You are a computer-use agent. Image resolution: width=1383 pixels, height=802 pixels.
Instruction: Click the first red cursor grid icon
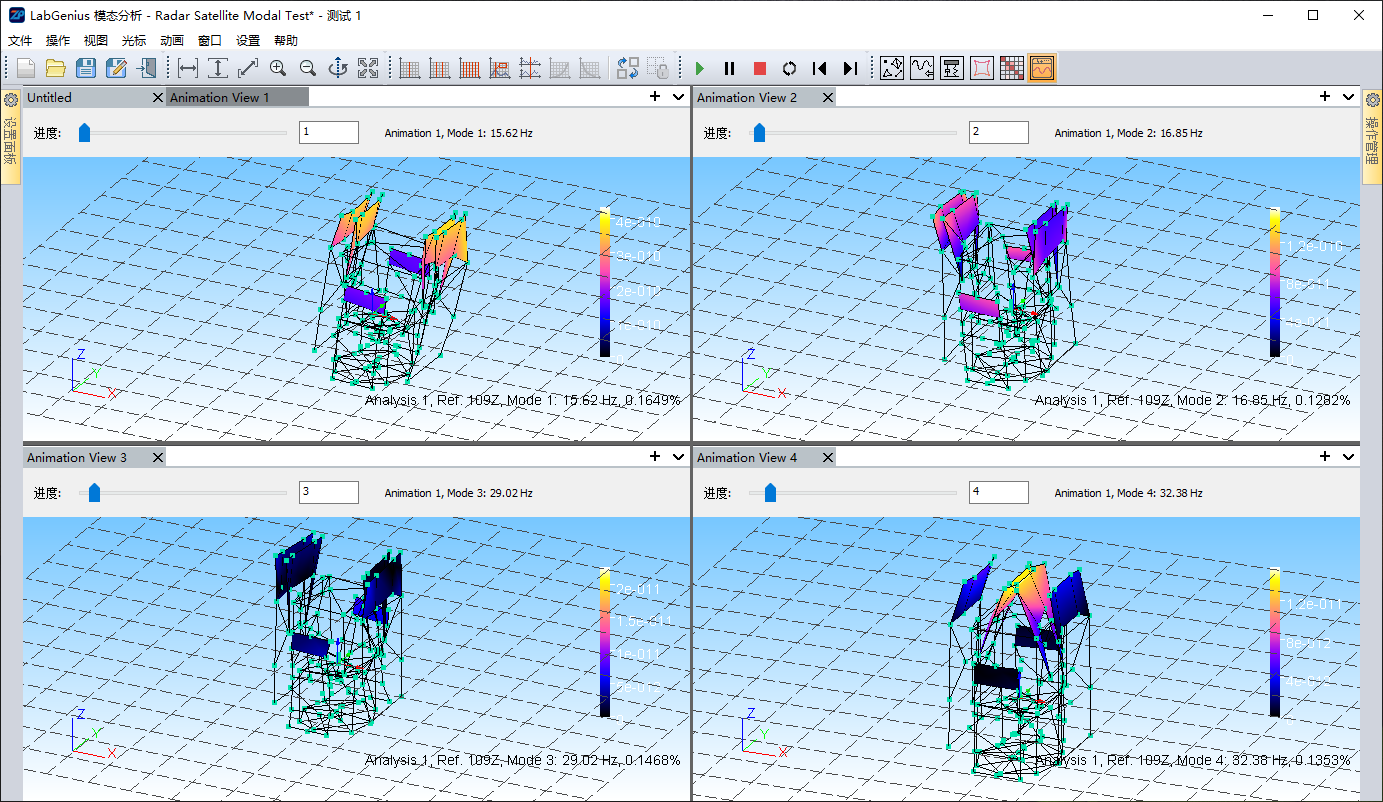pos(410,68)
